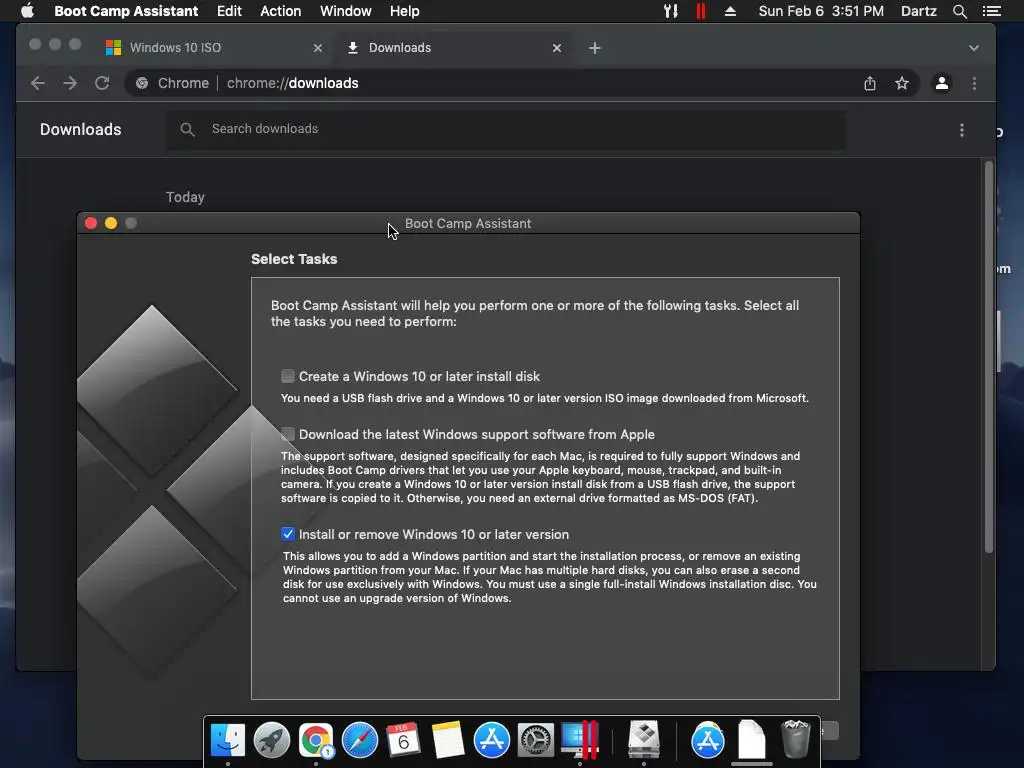Open App Store icon beside the document
Viewport: 1024px width, 768px height.
click(708, 740)
